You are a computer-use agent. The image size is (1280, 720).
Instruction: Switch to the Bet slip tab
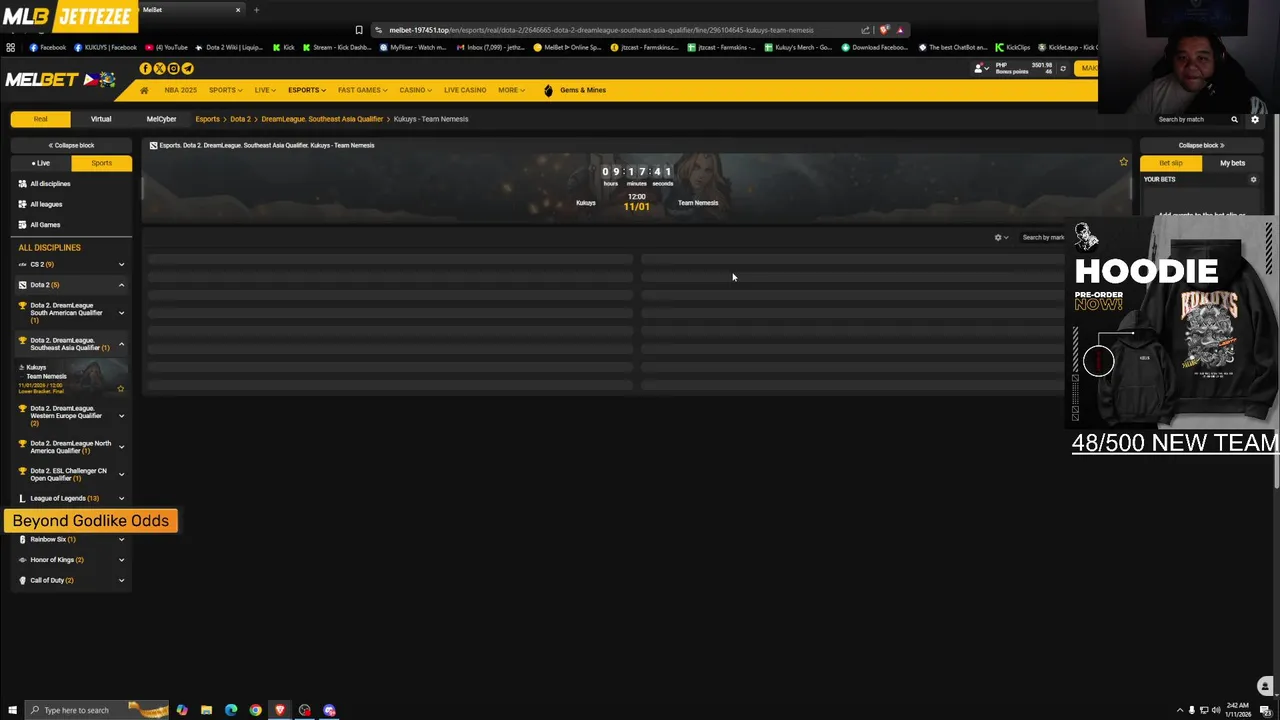click(1170, 163)
